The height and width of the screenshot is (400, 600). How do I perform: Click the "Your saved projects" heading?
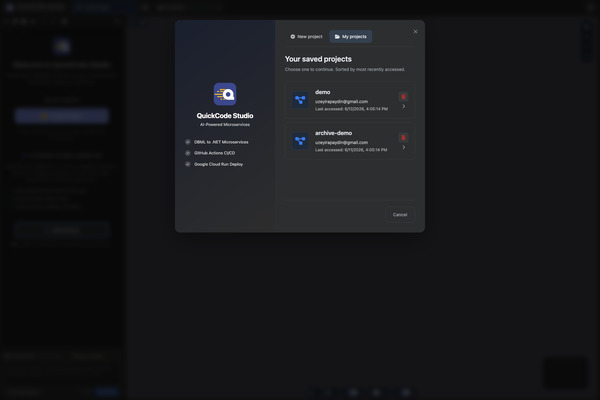coord(318,59)
